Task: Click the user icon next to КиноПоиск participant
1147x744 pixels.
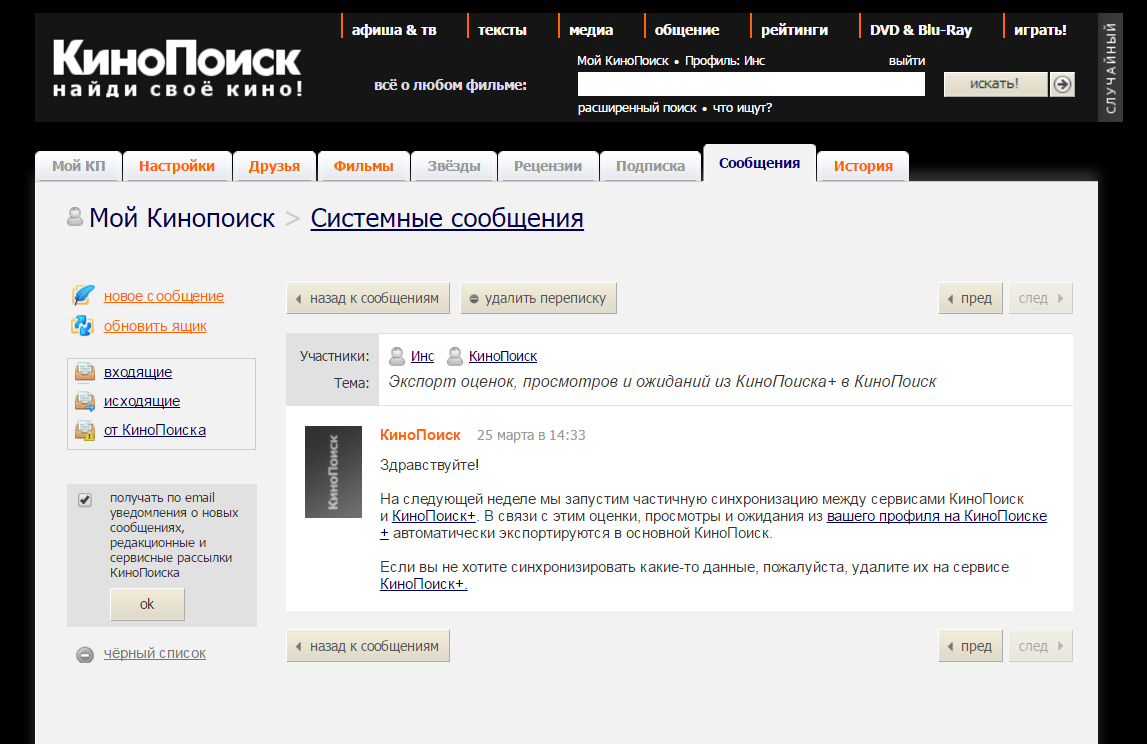Action: tap(455, 356)
